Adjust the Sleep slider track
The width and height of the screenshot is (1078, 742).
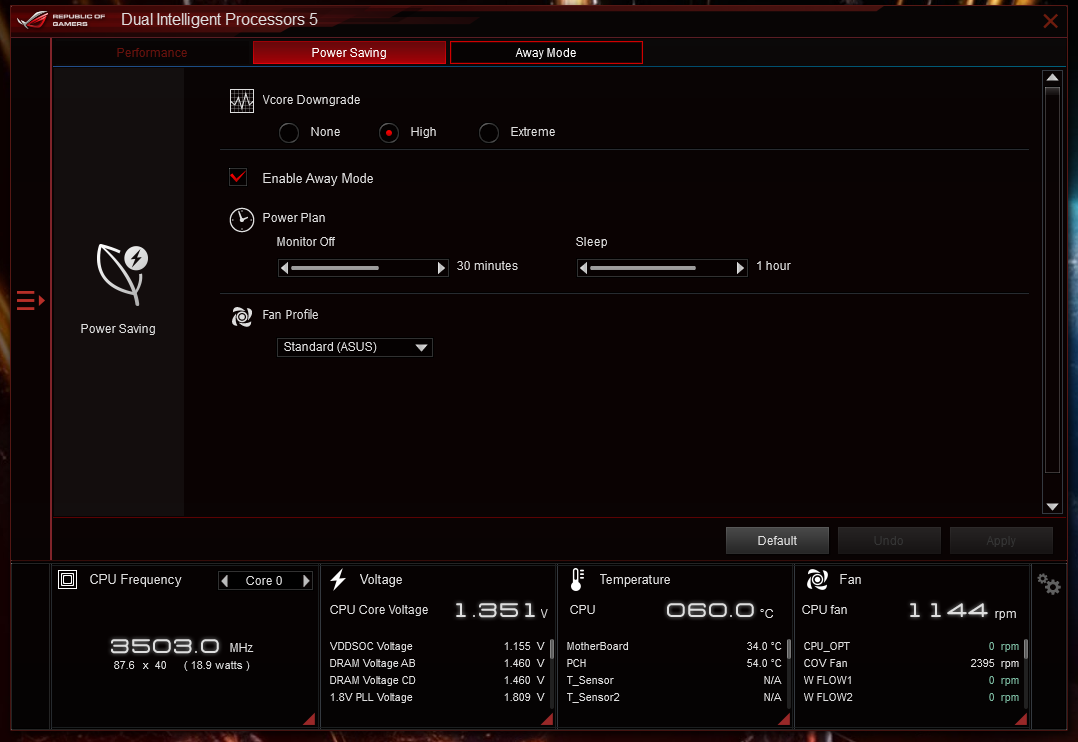(x=662, y=268)
